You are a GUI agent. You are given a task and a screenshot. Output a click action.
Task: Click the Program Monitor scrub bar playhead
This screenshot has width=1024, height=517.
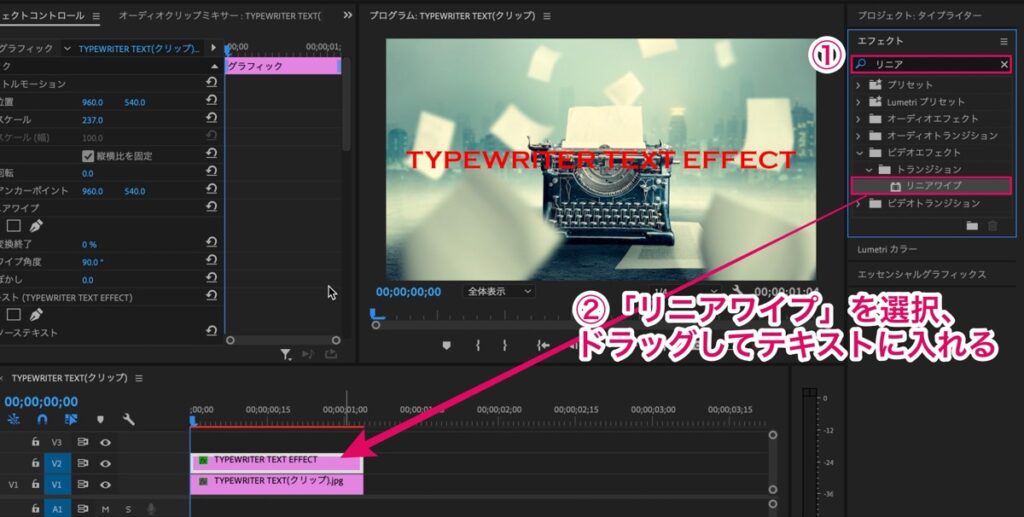(x=376, y=315)
